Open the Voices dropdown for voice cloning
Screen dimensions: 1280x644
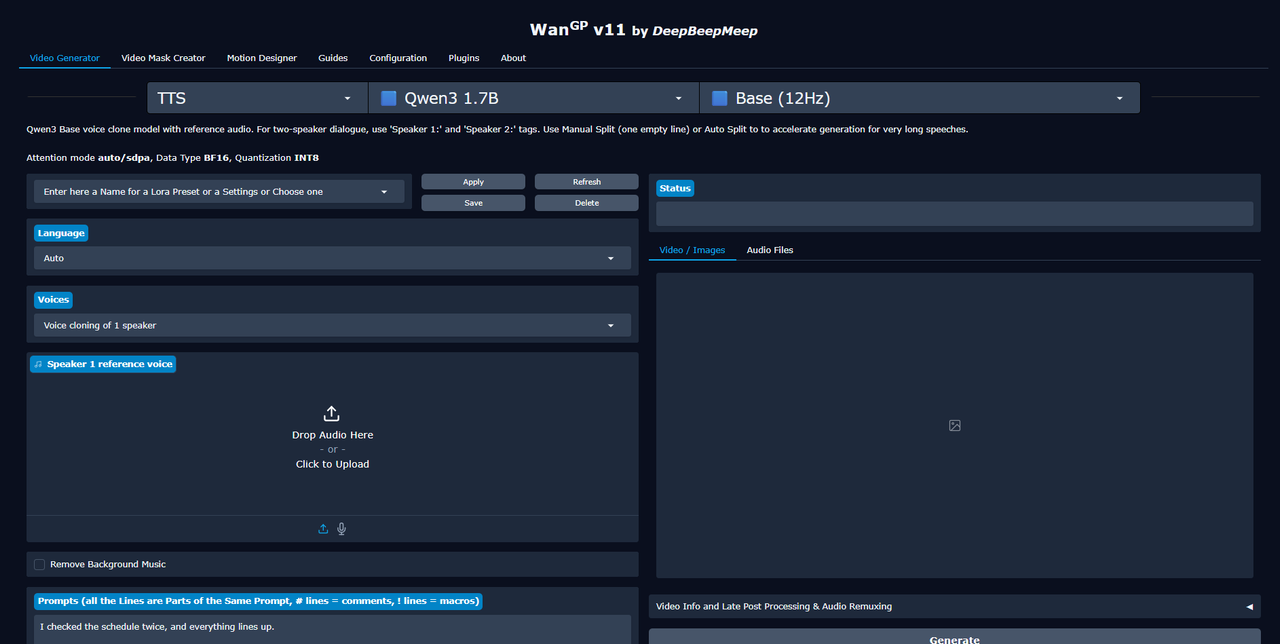click(332, 325)
